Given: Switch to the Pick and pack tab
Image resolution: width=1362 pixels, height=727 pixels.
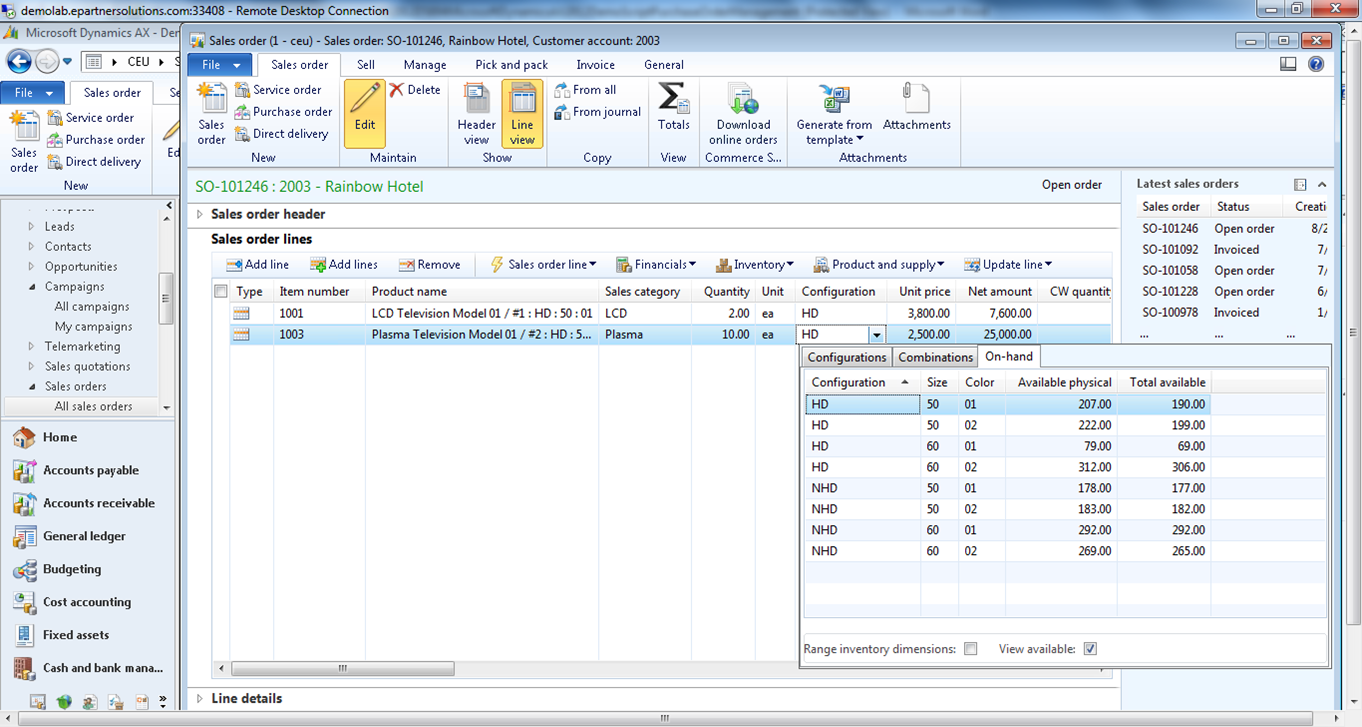Looking at the screenshot, I should point(511,65).
